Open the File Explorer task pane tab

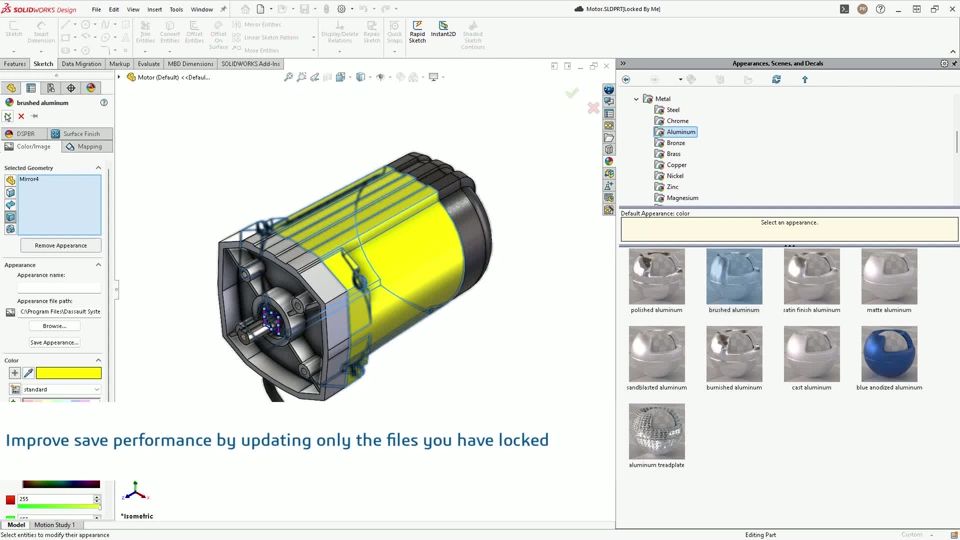point(609,138)
